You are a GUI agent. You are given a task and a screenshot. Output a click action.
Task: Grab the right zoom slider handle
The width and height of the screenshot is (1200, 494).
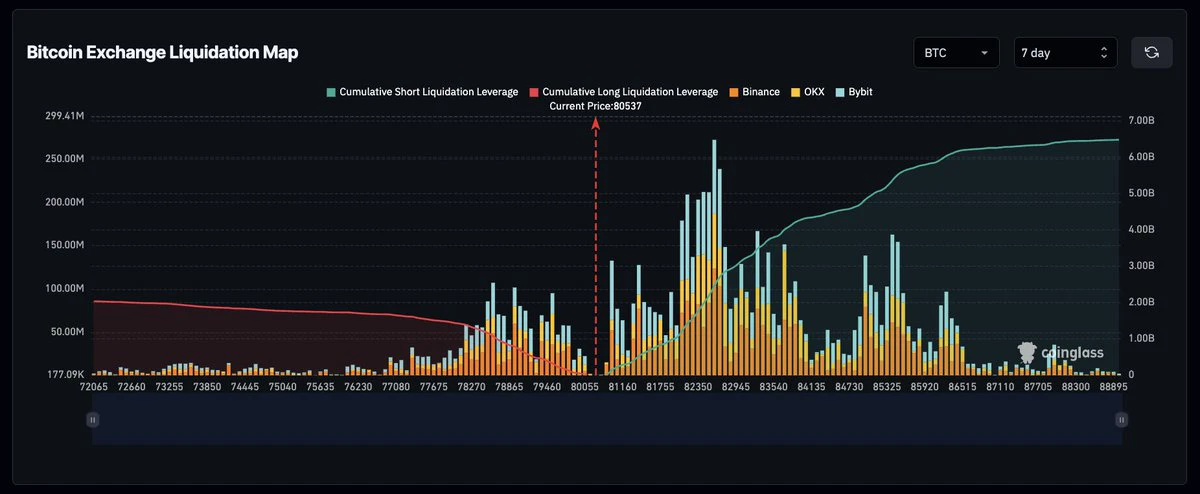1122,421
